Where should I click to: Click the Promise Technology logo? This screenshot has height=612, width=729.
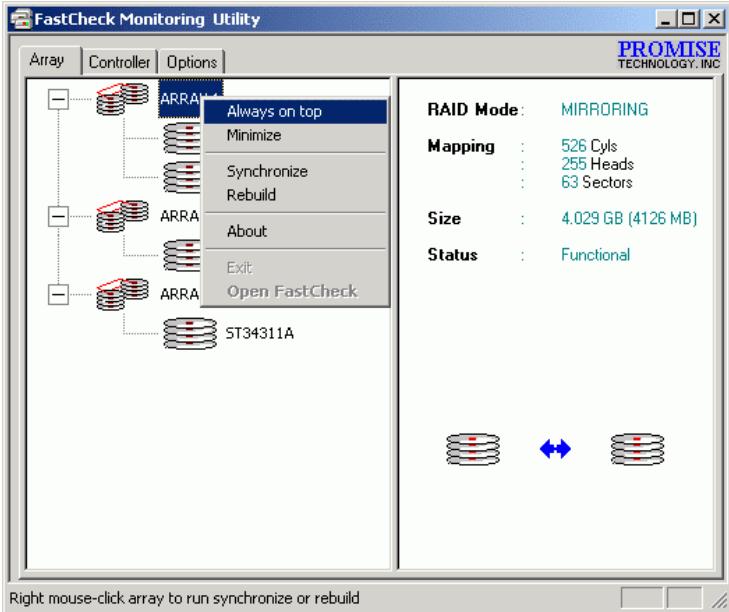tap(669, 55)
